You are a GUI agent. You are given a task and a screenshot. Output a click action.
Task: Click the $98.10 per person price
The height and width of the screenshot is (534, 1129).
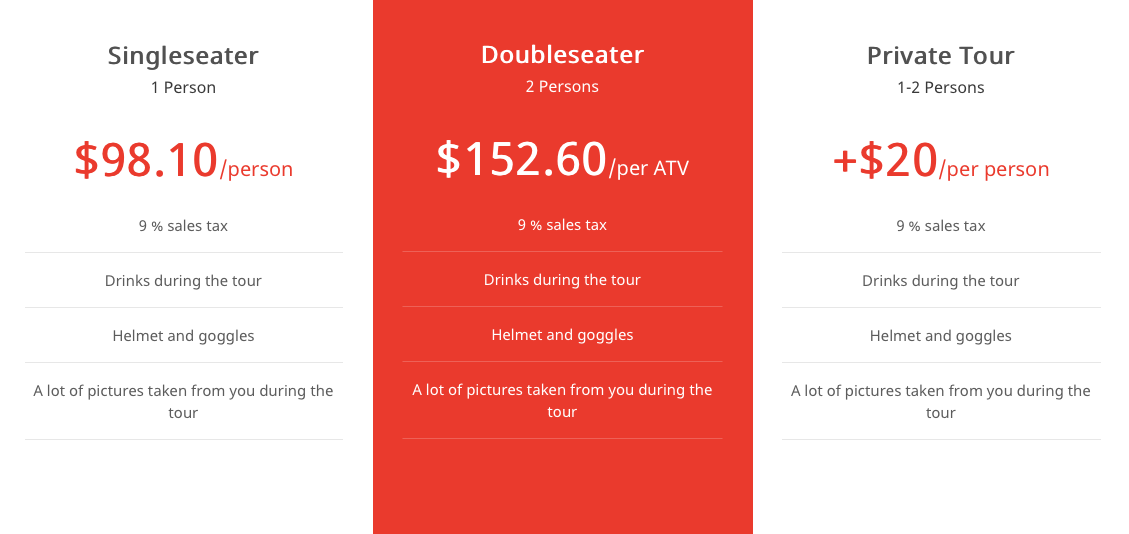click(x=183, y=160)
